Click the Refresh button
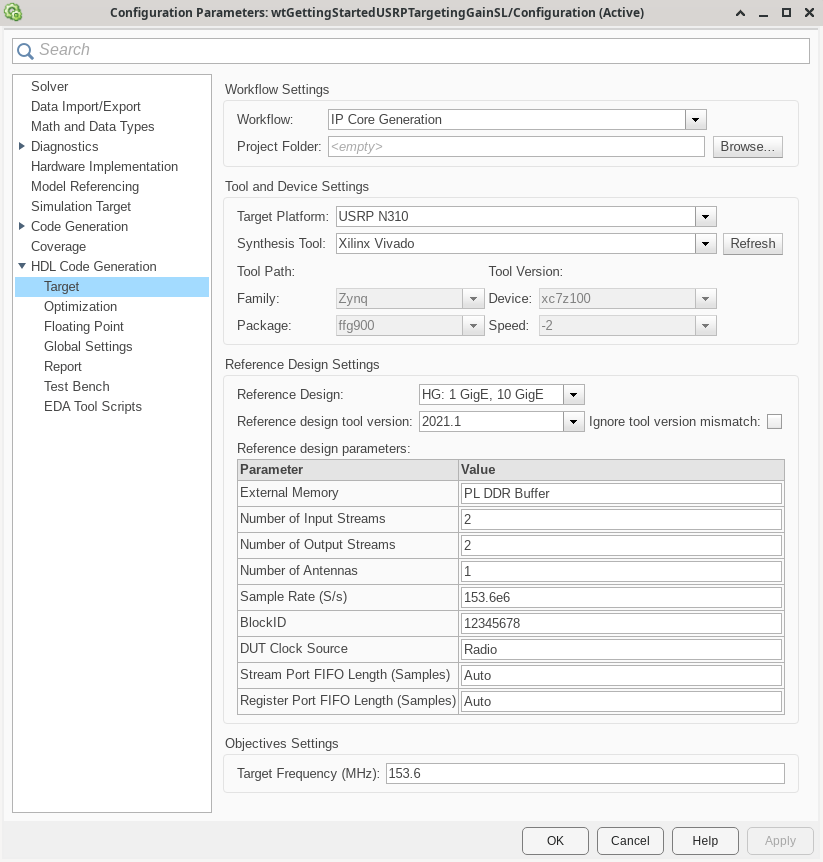The width and height of the screenshot is (823, 862). coord(753,244)
